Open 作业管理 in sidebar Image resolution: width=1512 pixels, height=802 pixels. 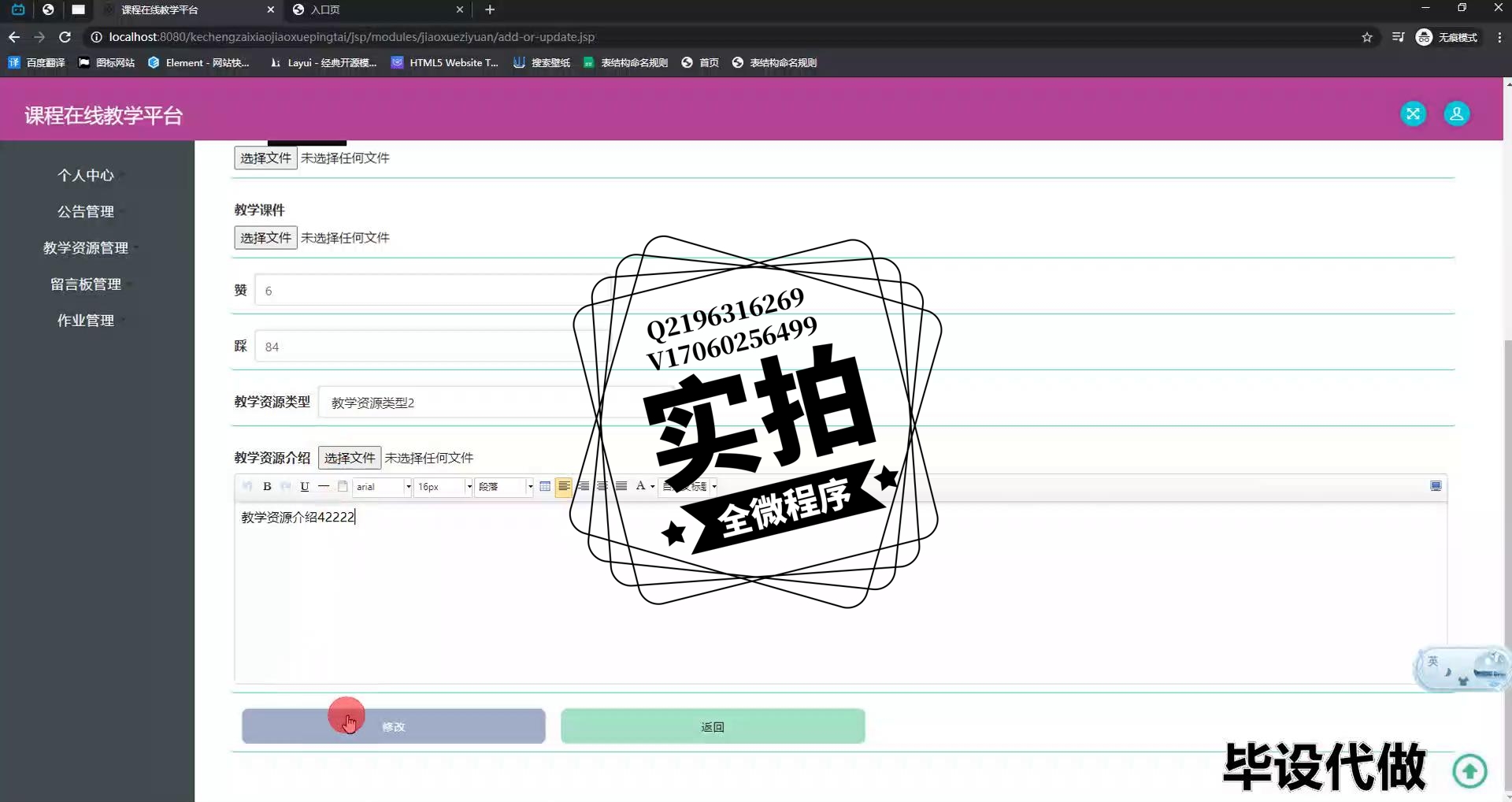click(86, 320)
